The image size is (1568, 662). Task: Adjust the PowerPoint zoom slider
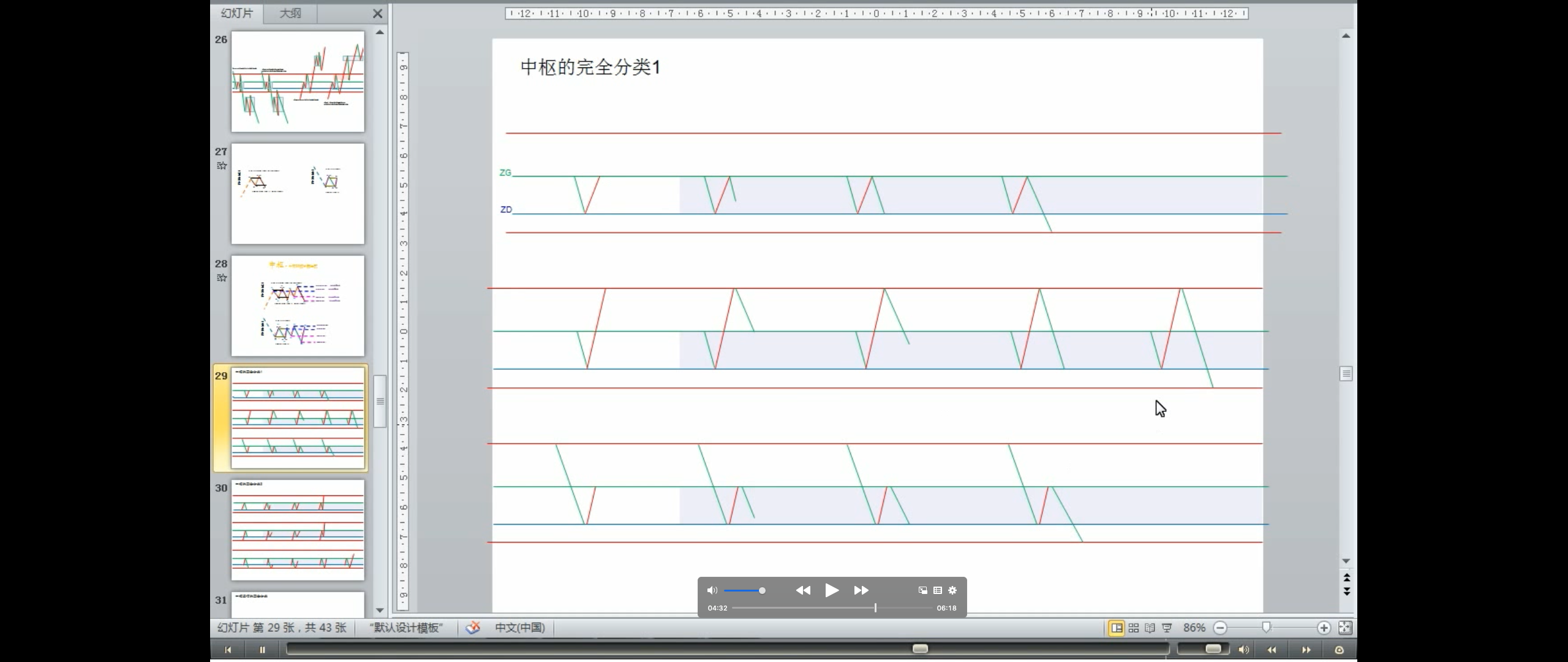click(1267, 627)
